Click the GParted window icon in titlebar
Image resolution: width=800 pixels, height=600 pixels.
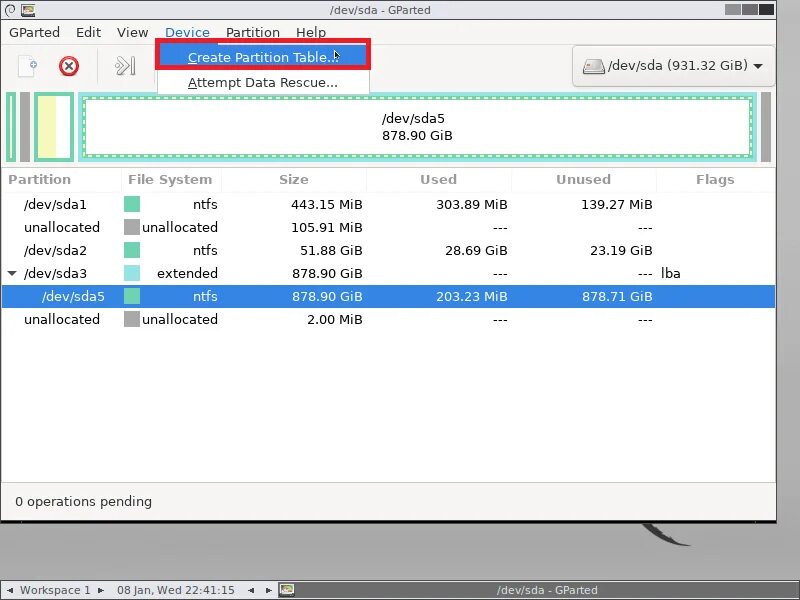(x=27, y=10)
